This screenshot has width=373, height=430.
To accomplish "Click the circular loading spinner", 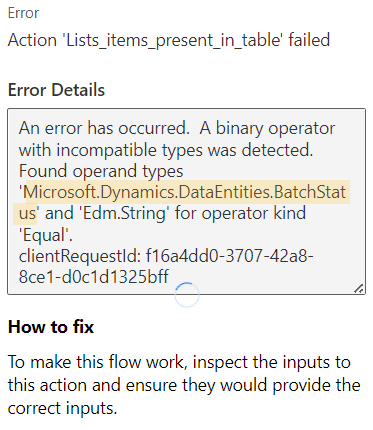I will (x=187, y=295).
